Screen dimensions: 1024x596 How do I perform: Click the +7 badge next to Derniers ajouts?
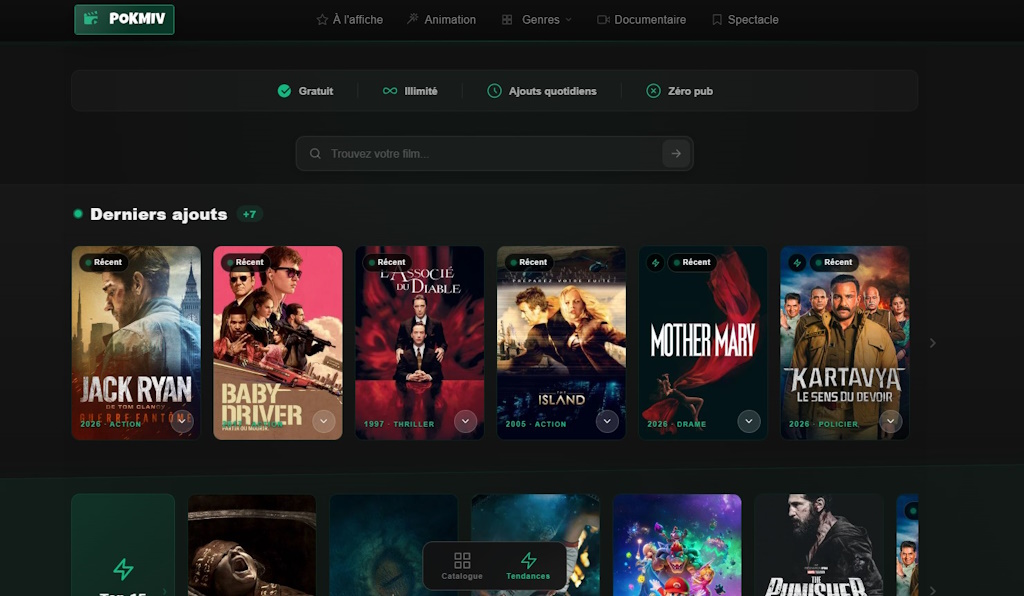click(x=249, y=214)
